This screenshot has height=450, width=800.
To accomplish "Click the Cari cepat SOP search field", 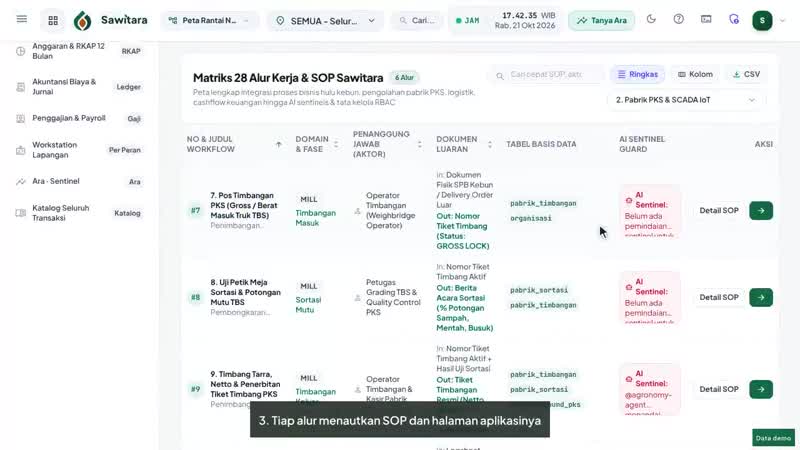I will tap(547, 74).
